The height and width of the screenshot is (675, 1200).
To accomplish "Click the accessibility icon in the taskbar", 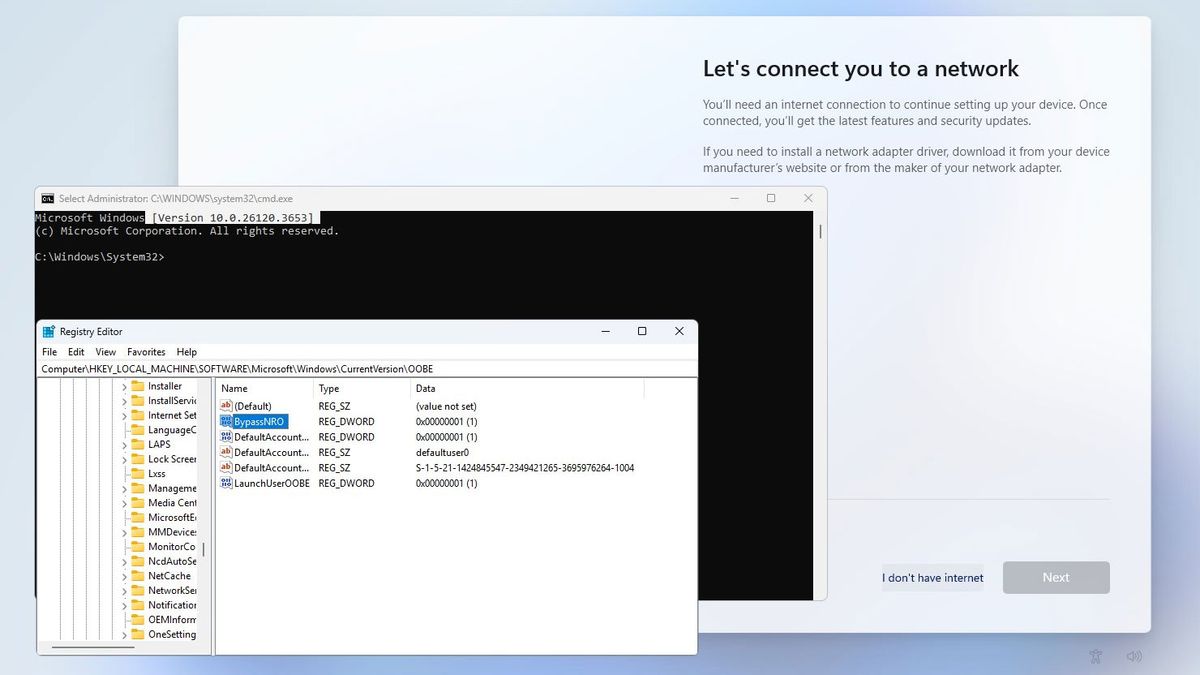I will pos(1096,656).
